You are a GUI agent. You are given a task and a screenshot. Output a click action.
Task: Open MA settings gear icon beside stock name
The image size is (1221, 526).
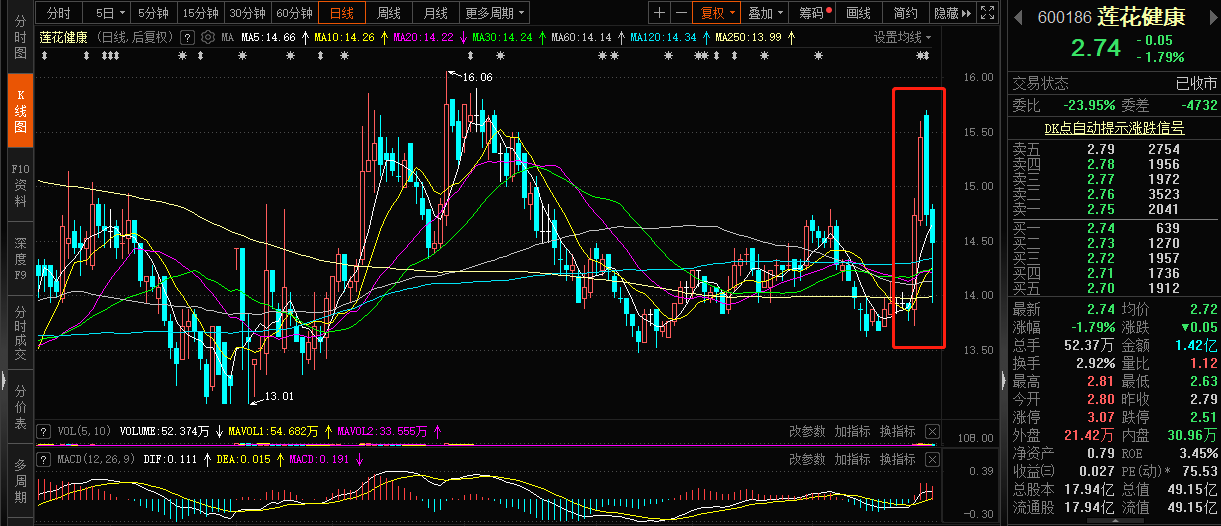208,37
